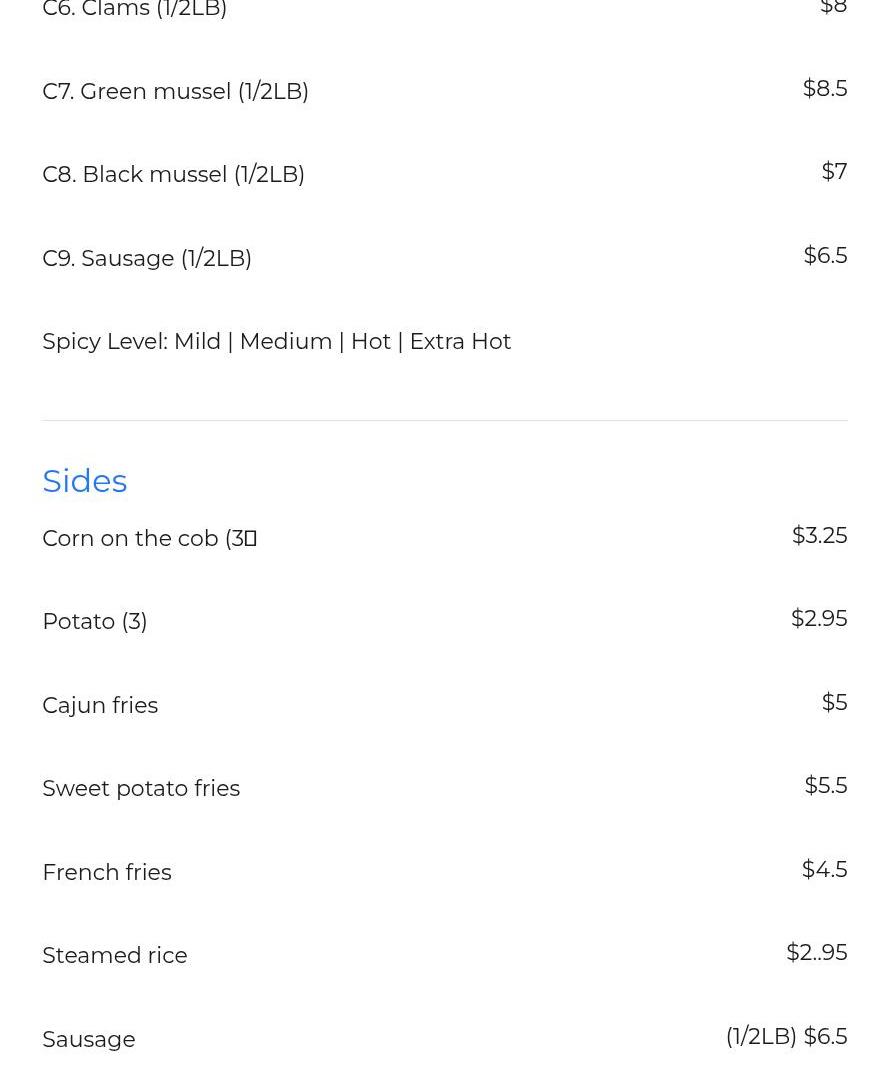Viewport: 870px width, 1086px height.
Task: Select Corn on the cob side
Action: [149, 538]
